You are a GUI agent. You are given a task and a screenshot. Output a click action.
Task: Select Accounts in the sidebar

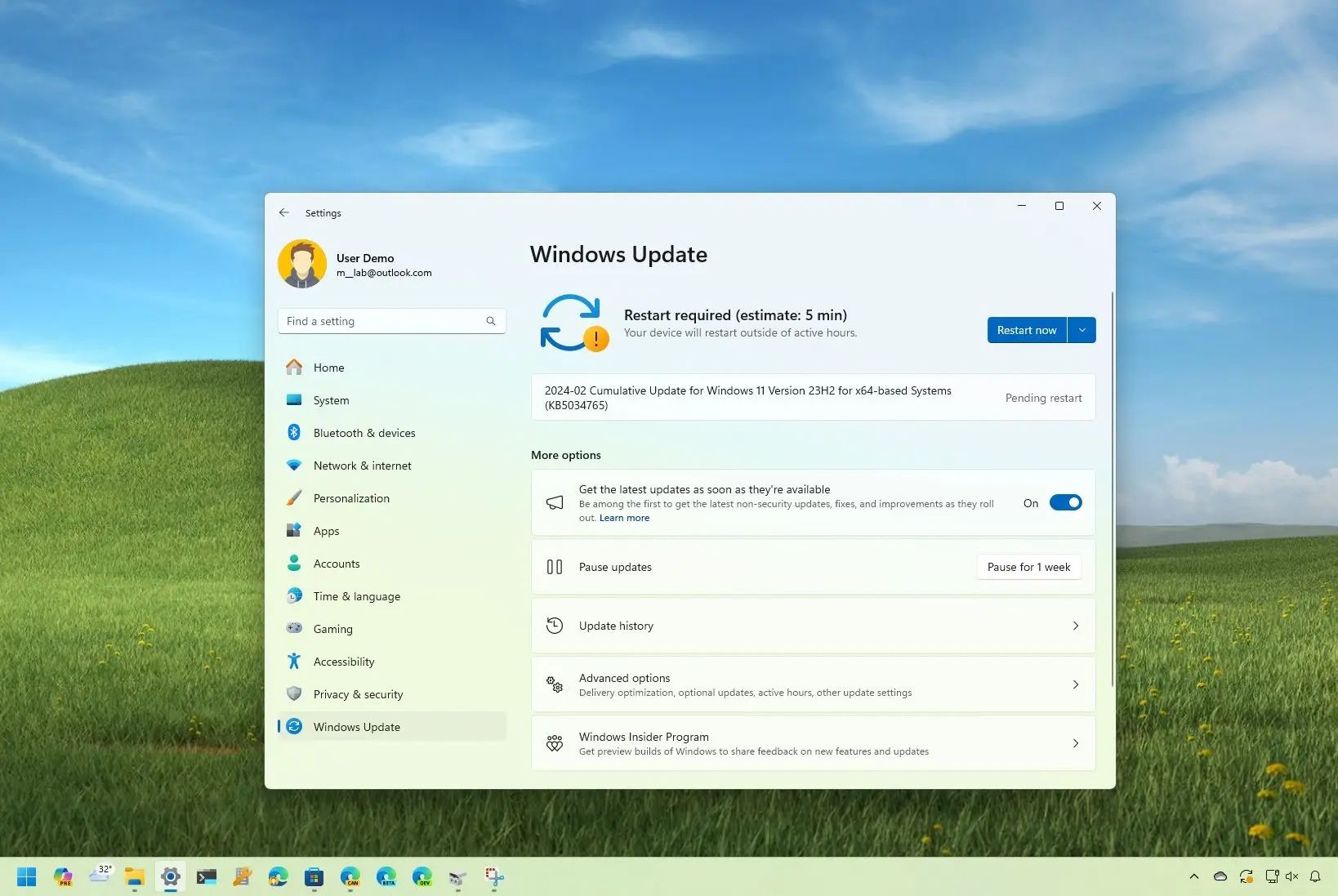coord(392,564)
